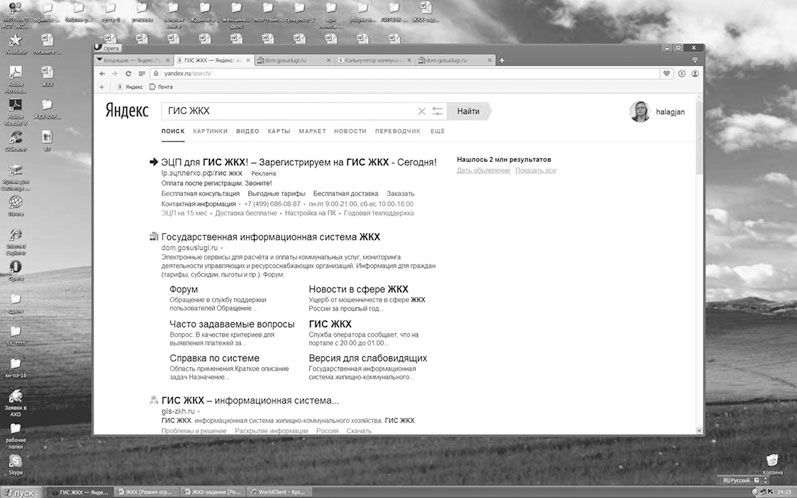Click the halagjan profile avatar

639,111
